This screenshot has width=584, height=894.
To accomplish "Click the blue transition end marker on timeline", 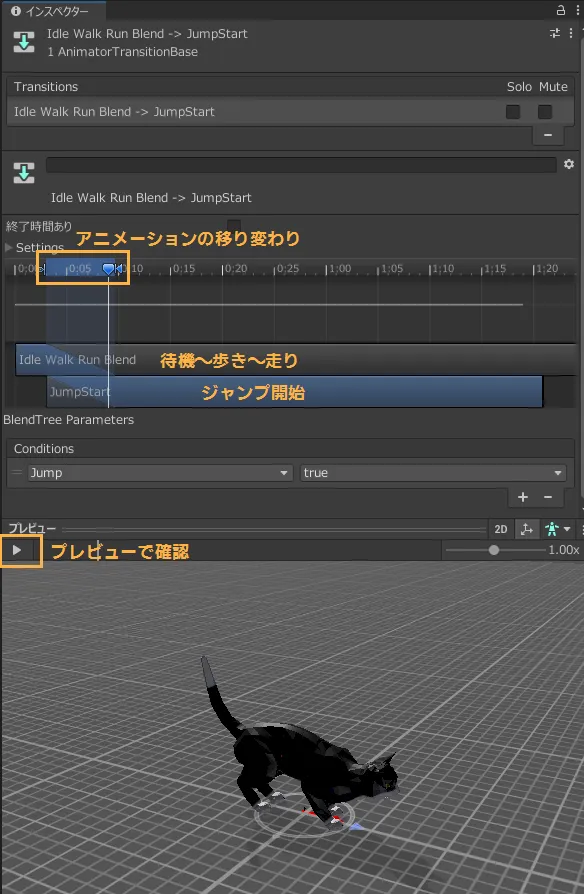I will (109, 268).
